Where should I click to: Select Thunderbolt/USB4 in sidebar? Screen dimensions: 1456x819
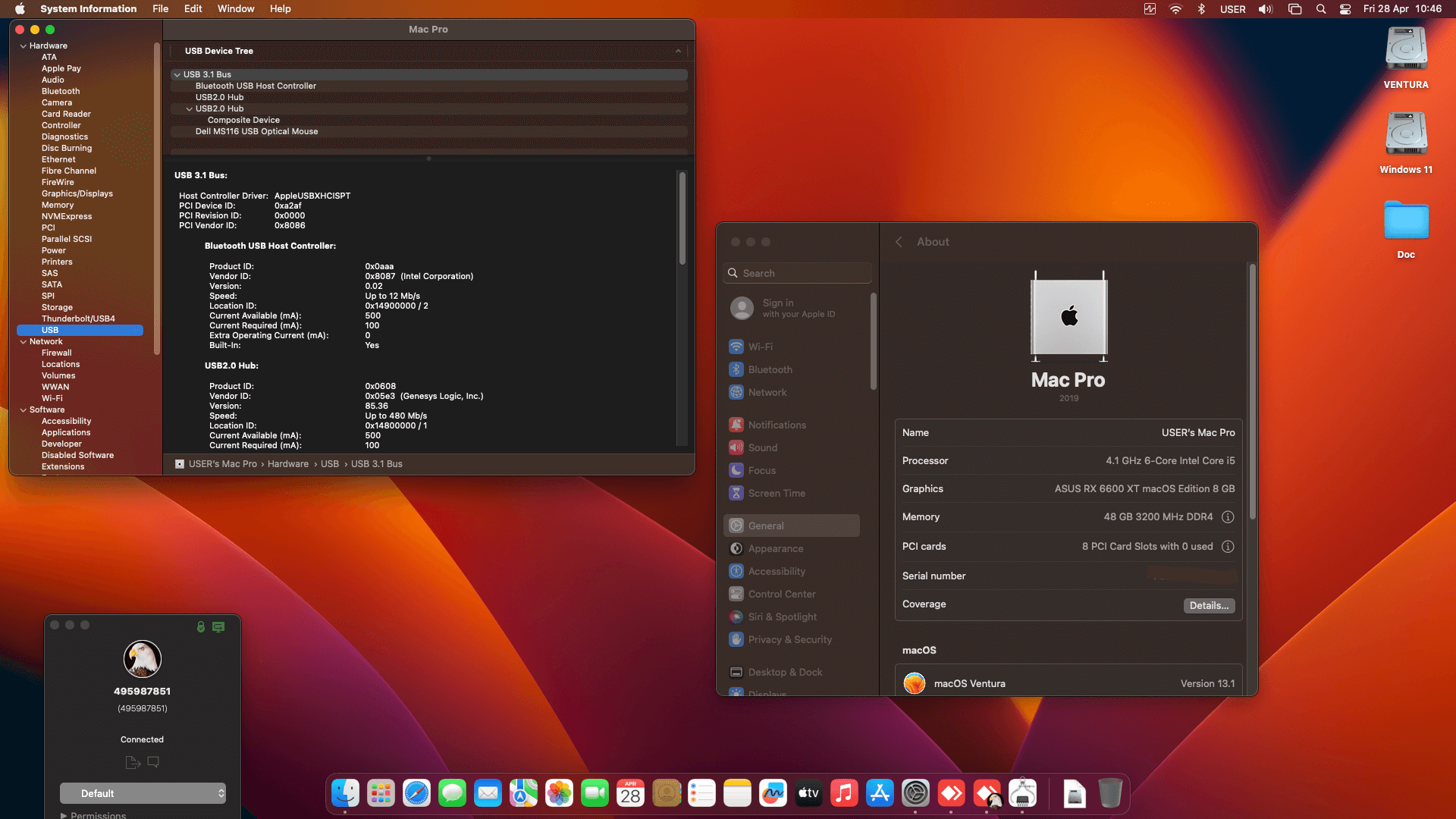point(78,318)
